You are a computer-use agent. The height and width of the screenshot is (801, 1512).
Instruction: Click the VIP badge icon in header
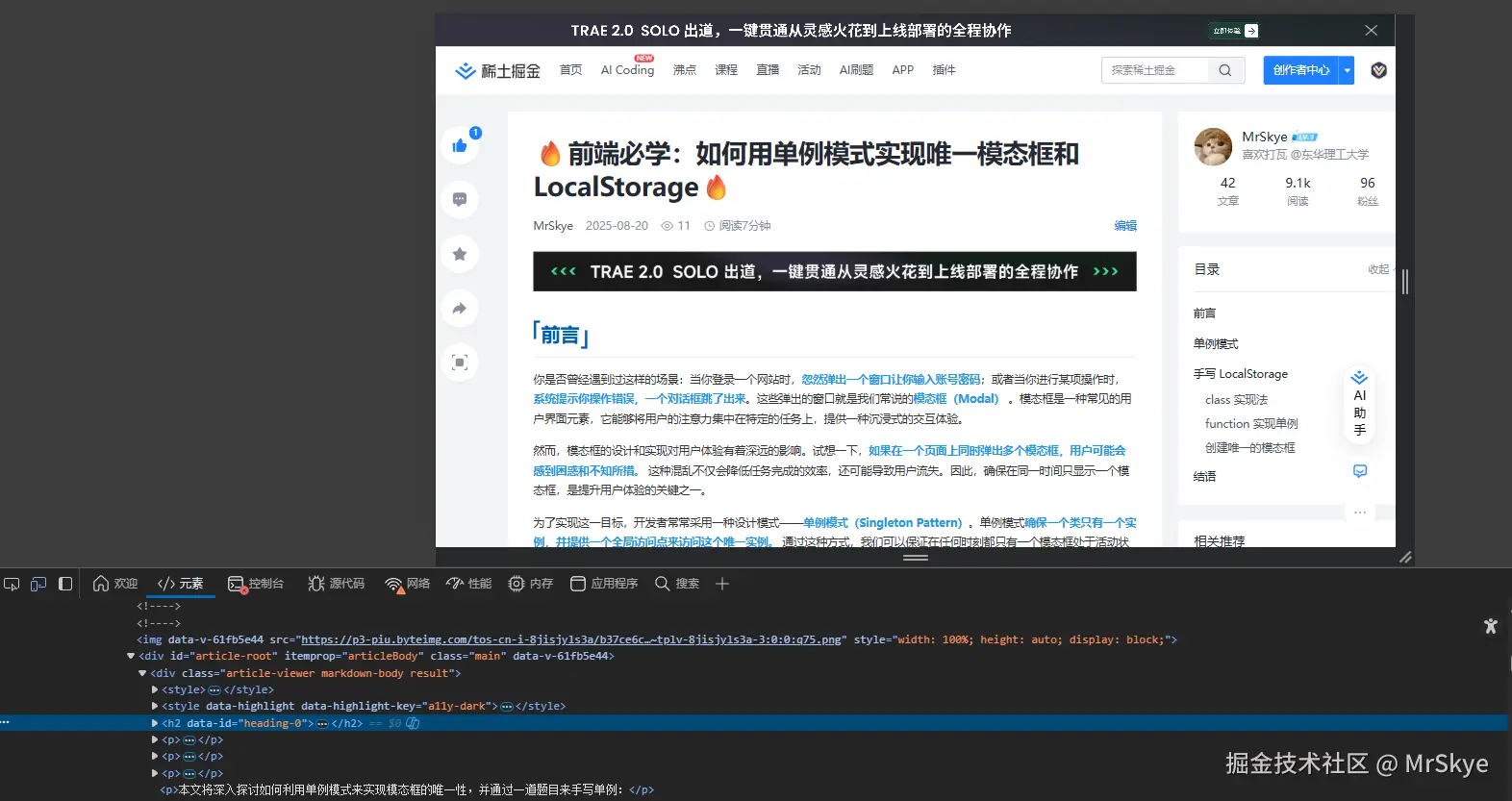[1378, 70]
